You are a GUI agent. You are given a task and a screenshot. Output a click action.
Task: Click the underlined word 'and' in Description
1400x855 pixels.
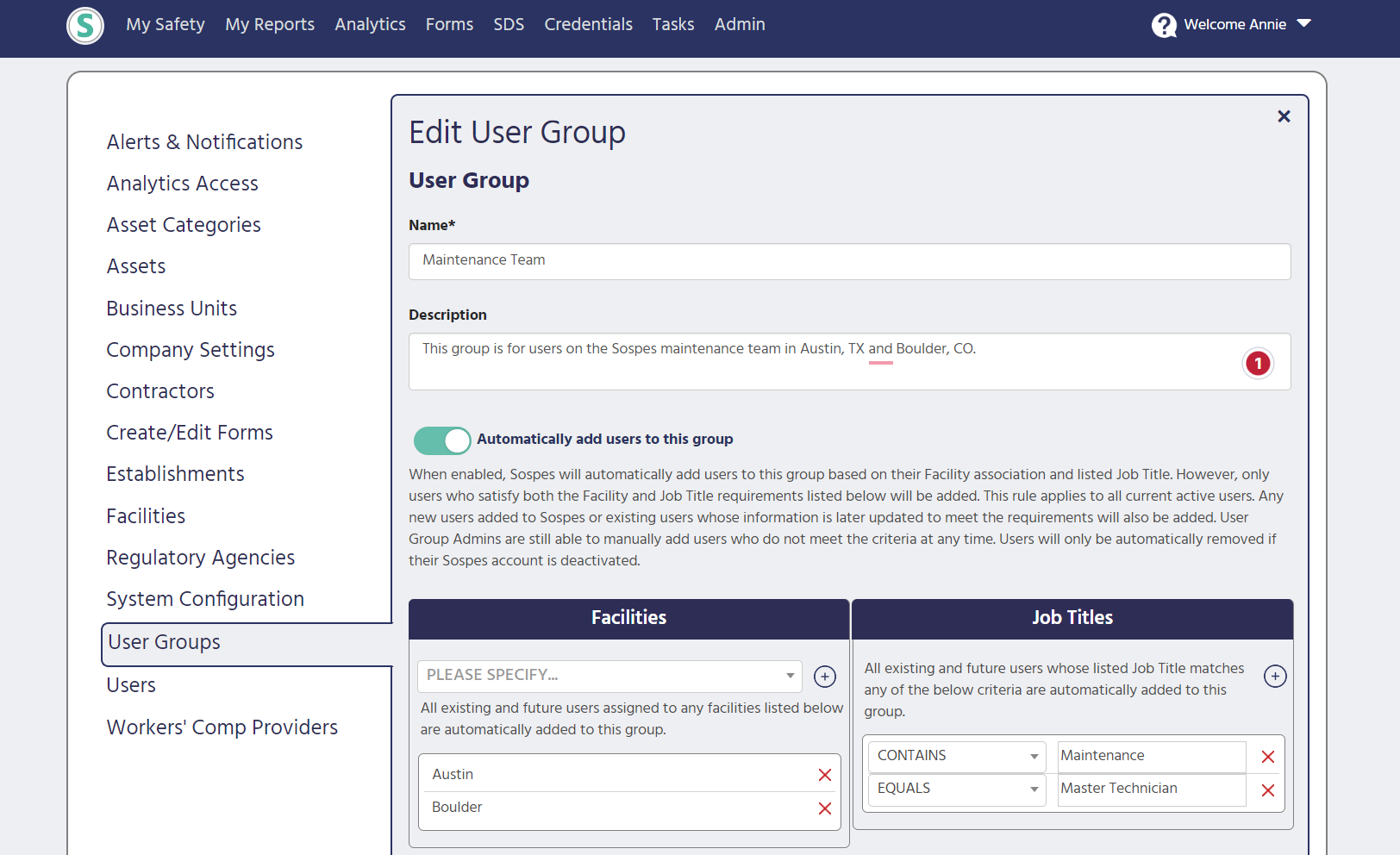(x=880, y=349)
